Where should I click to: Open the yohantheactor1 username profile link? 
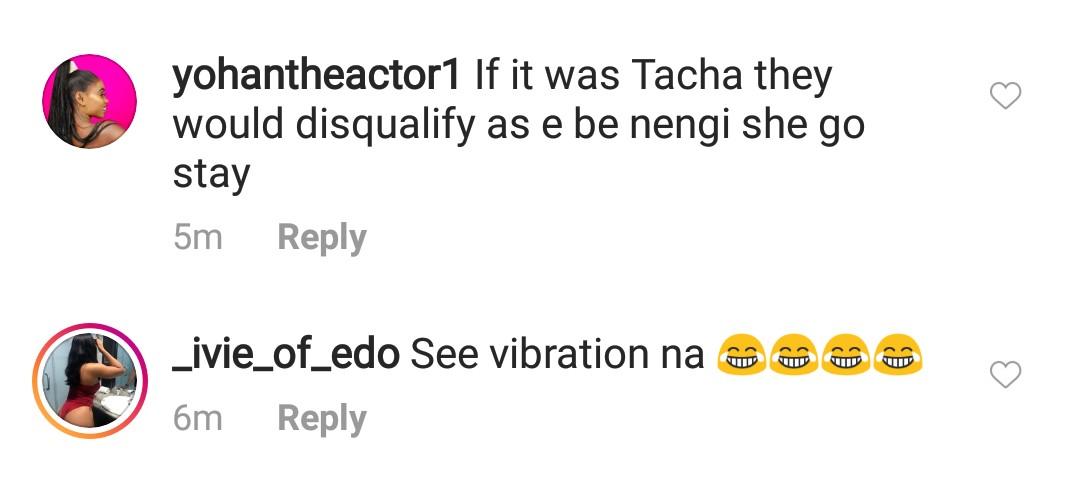pos(317,77)
